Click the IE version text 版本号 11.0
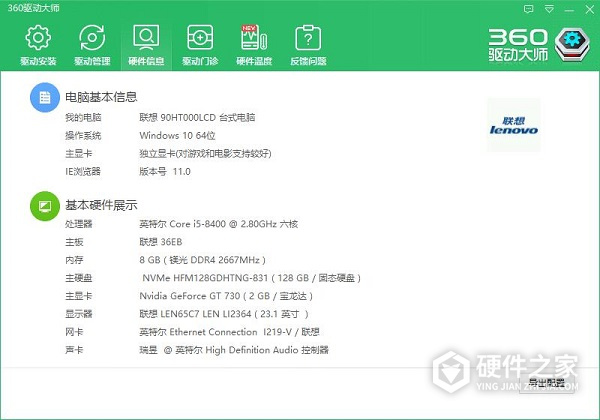 (165, 171)
